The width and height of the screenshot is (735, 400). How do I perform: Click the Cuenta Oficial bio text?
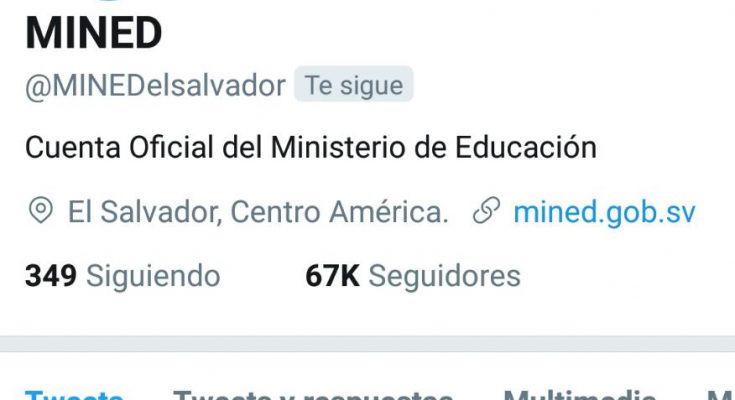[x=311, y=147]
